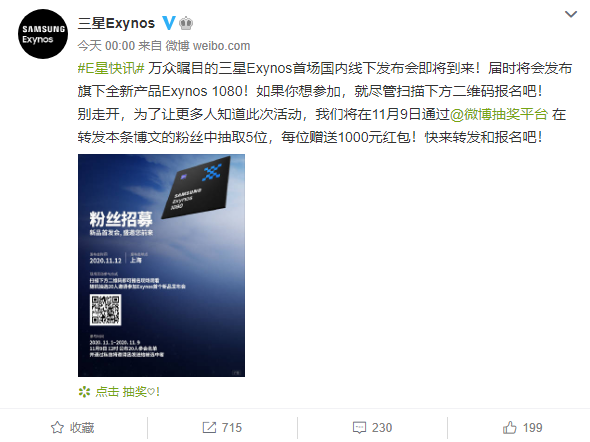Open comments via the speech bubble icon

click(x=359, y=428)
